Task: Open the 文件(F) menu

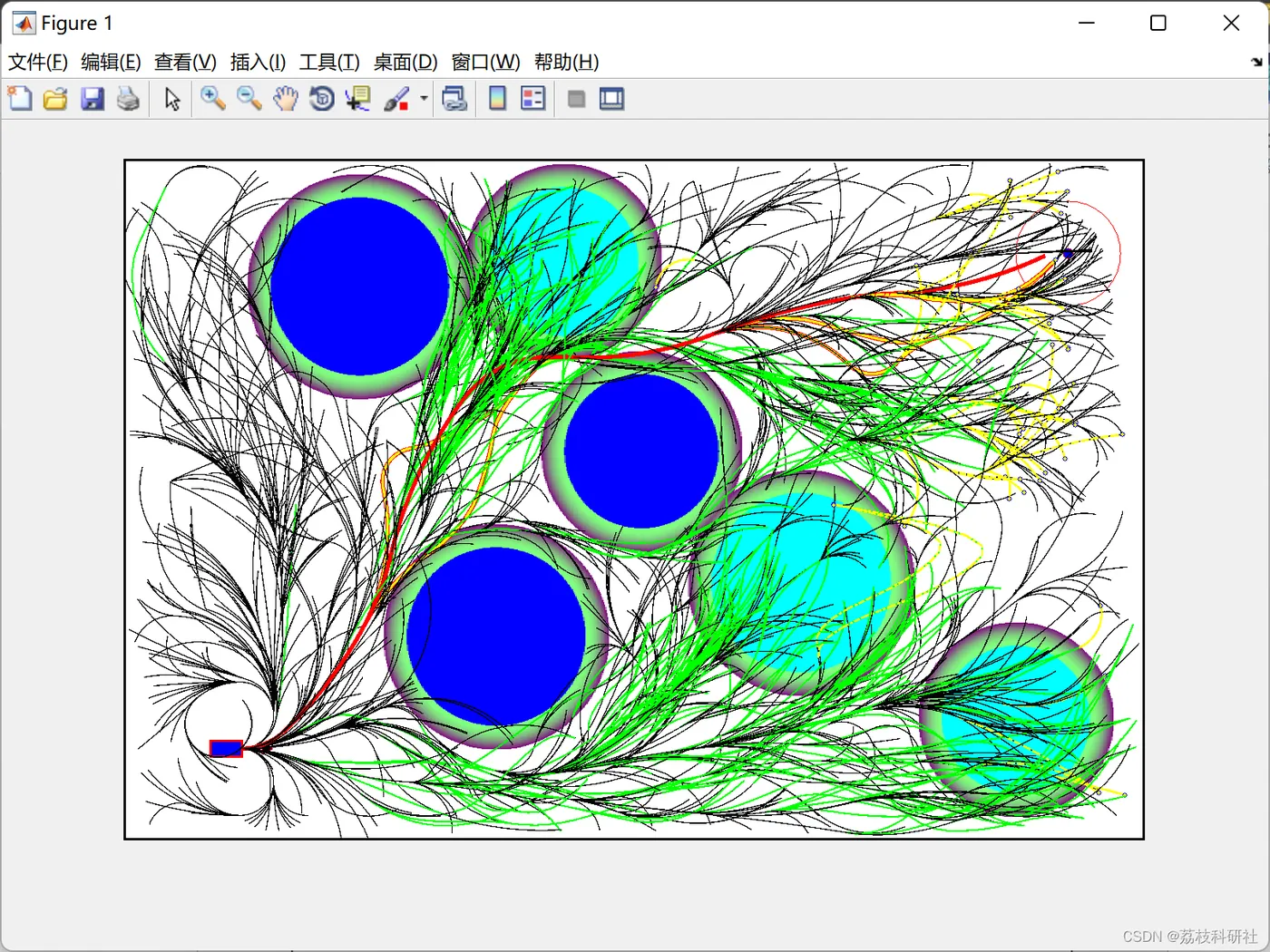Action: (x=38, y=62)
